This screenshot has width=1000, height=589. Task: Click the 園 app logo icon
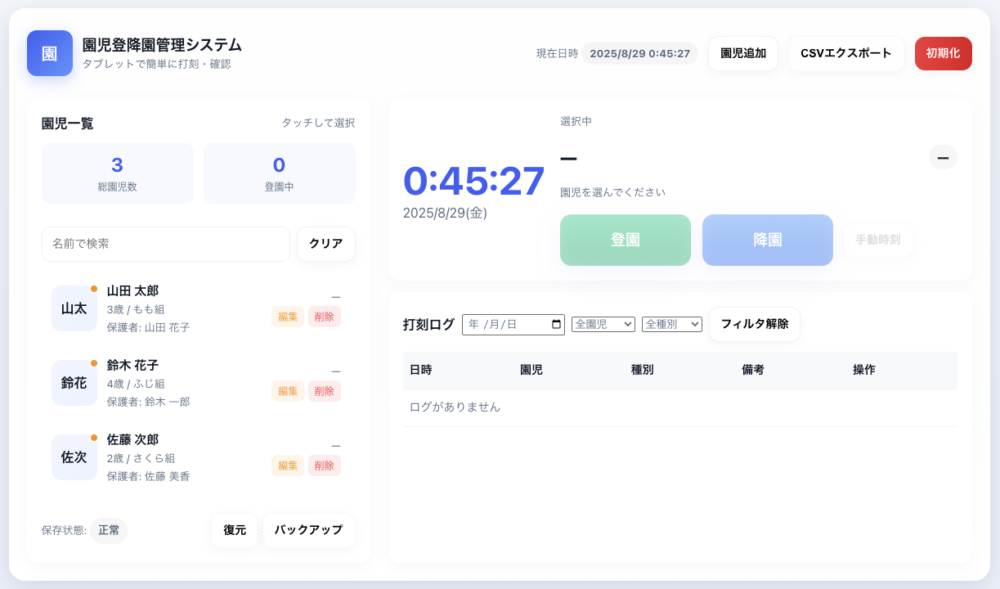tap(49, 53)
